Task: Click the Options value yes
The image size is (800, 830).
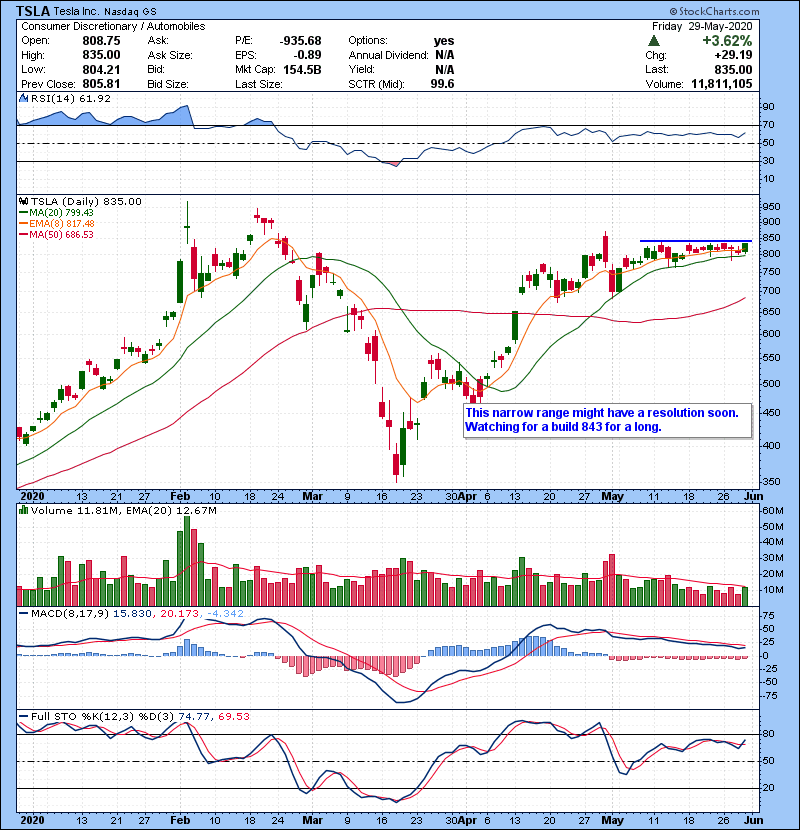Action: [x=444, y=41]
